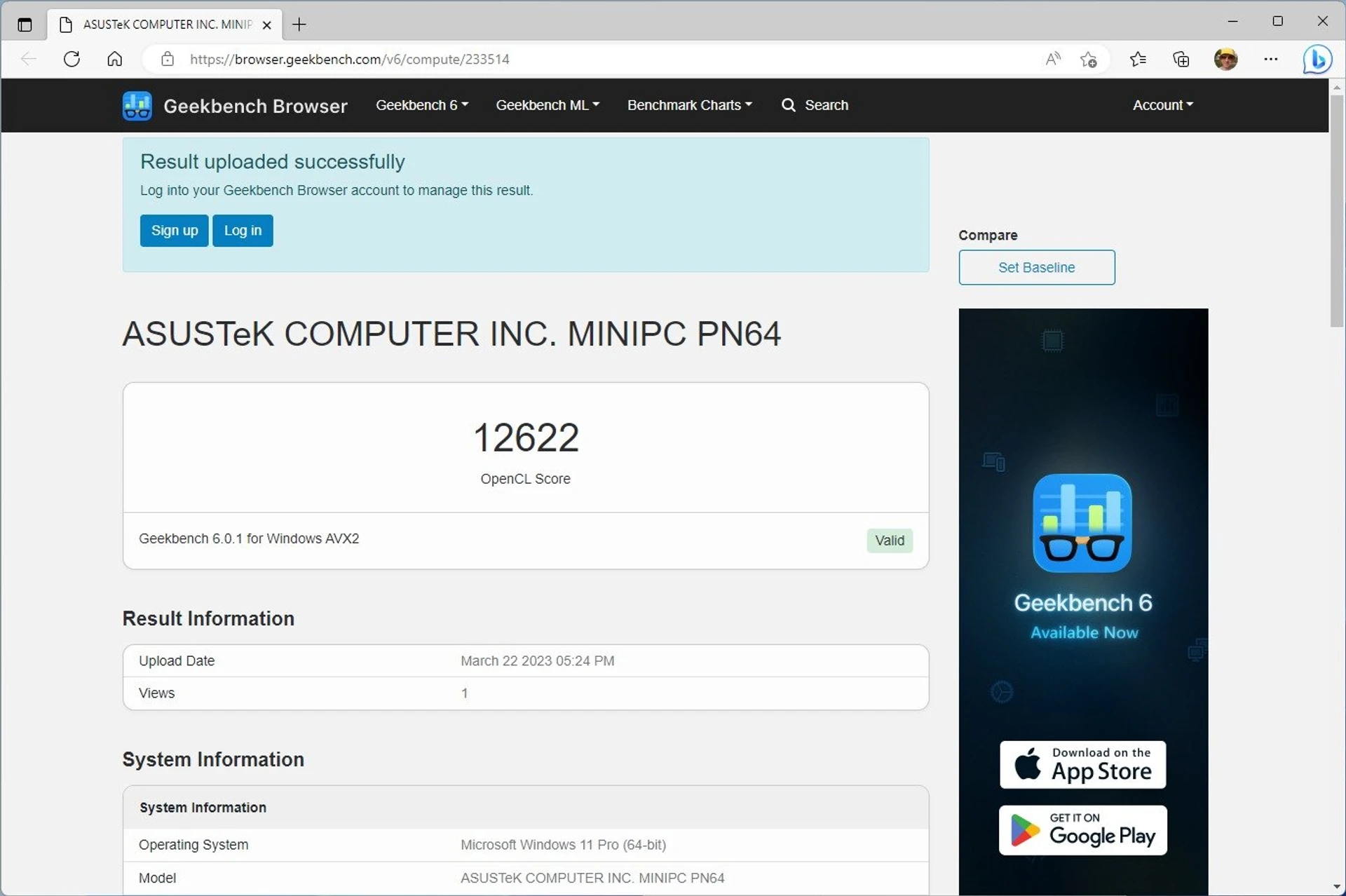This screenshot has width=1346, height=896.
Task: Expand the Geekbench ML dropdown menu
Action: (x=548, y=105)
